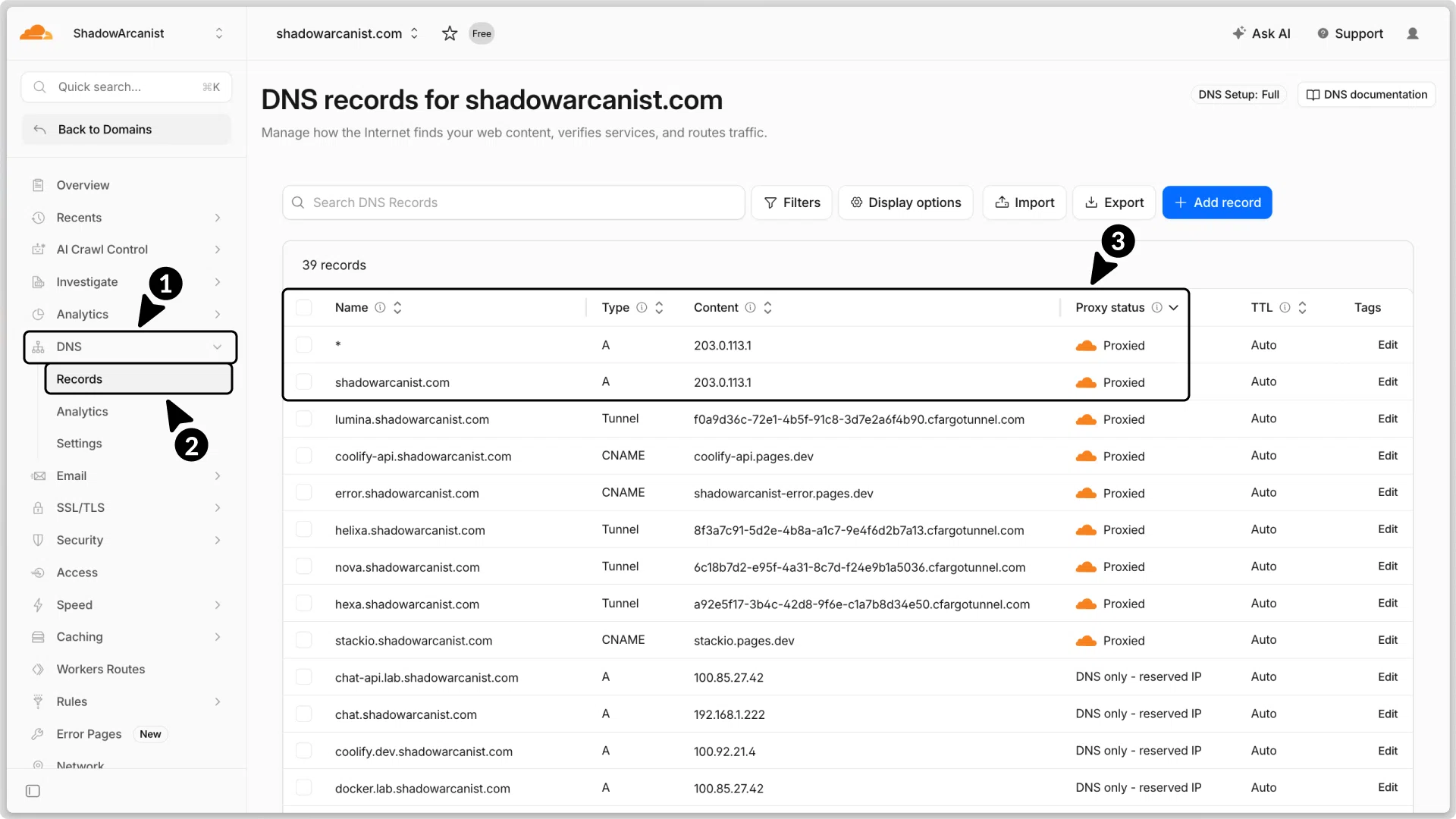Click the Add record button
Screen dimensions: 1456x819
click(1217, 202)
